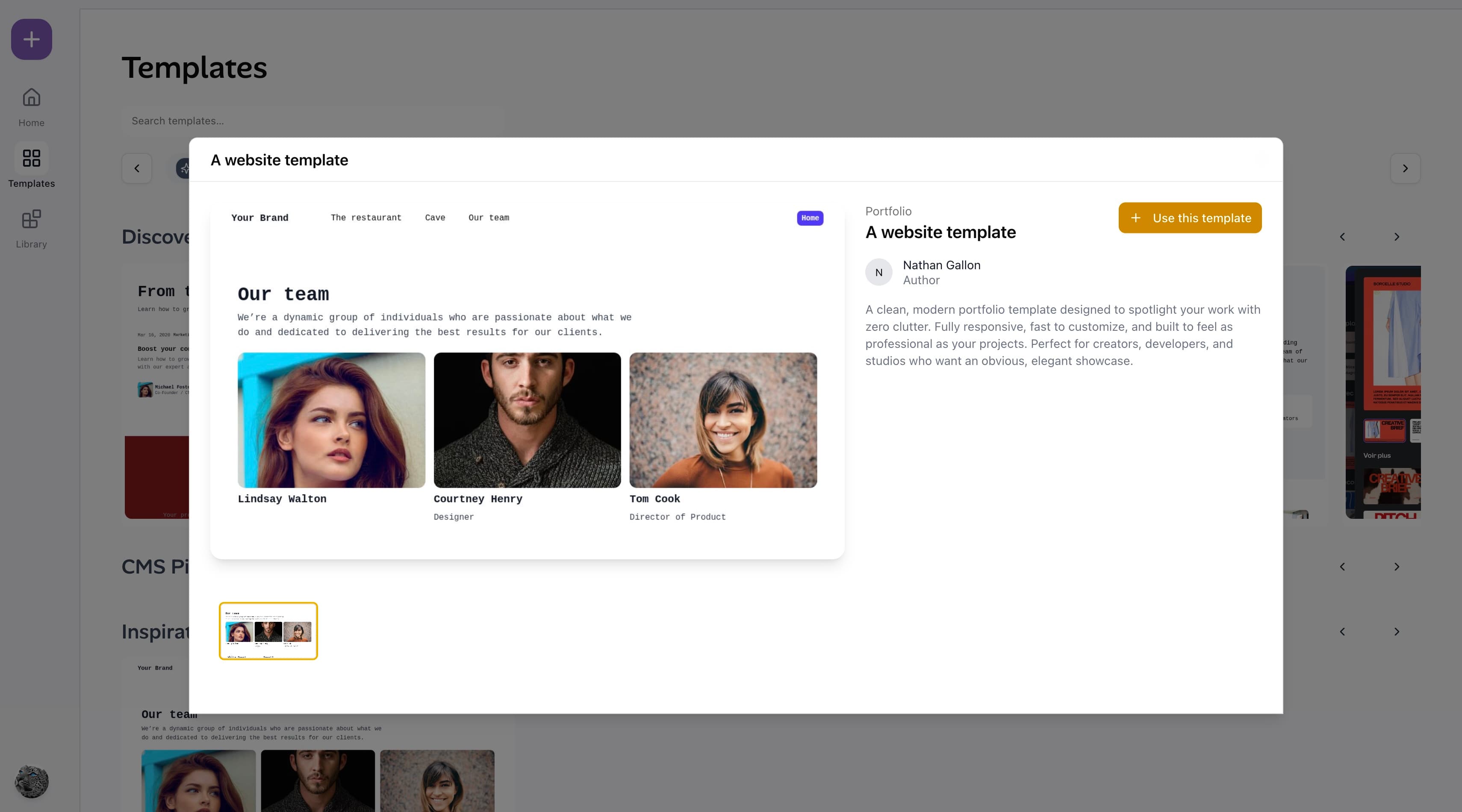Go forward in the Inspiration carousel
Image resolution: width=1462 pixels, height=812 pixels.
pyautogui.click(x=1396, y=632)
